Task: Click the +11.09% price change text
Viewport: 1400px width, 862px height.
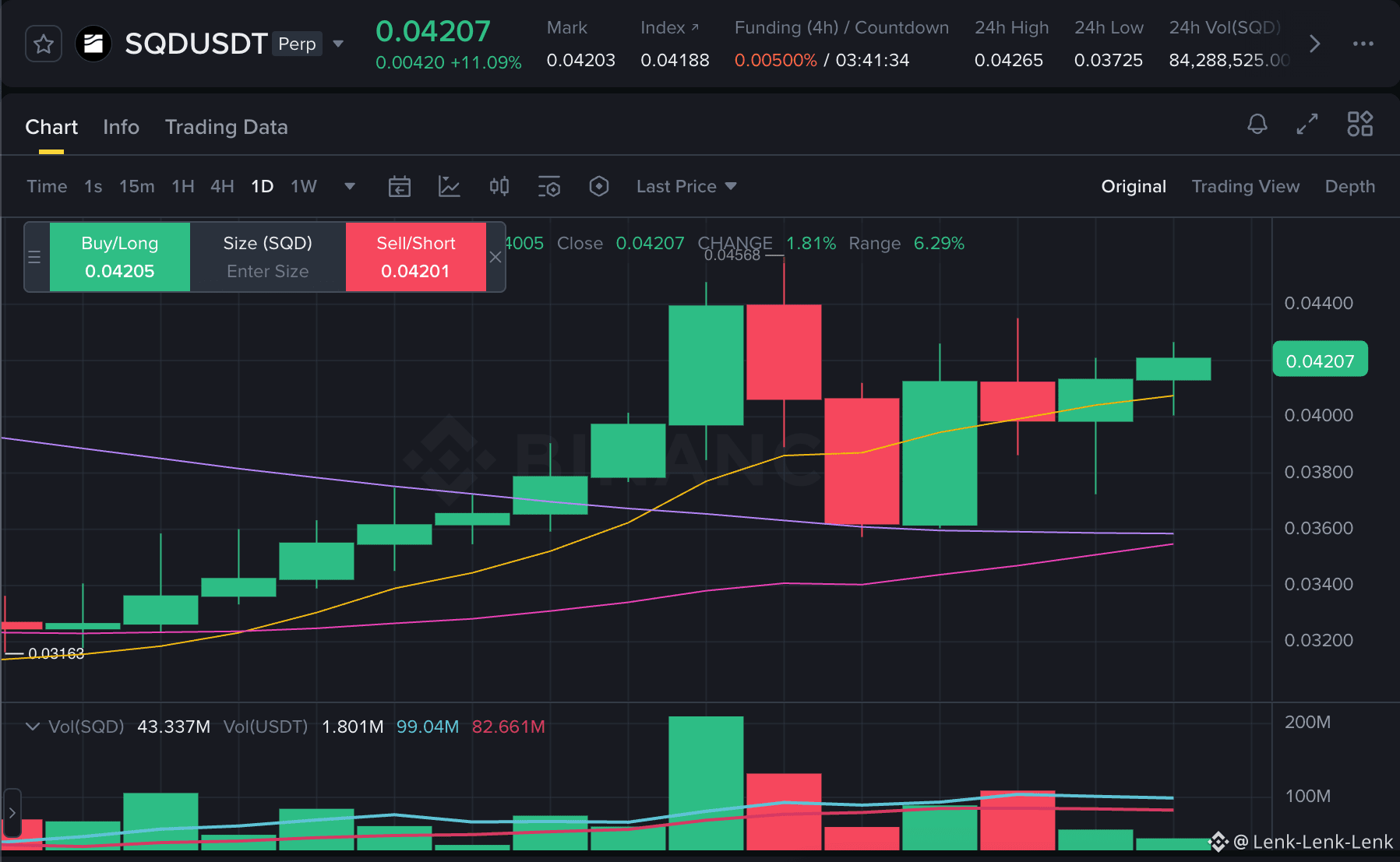Action: tap(486, 62)
